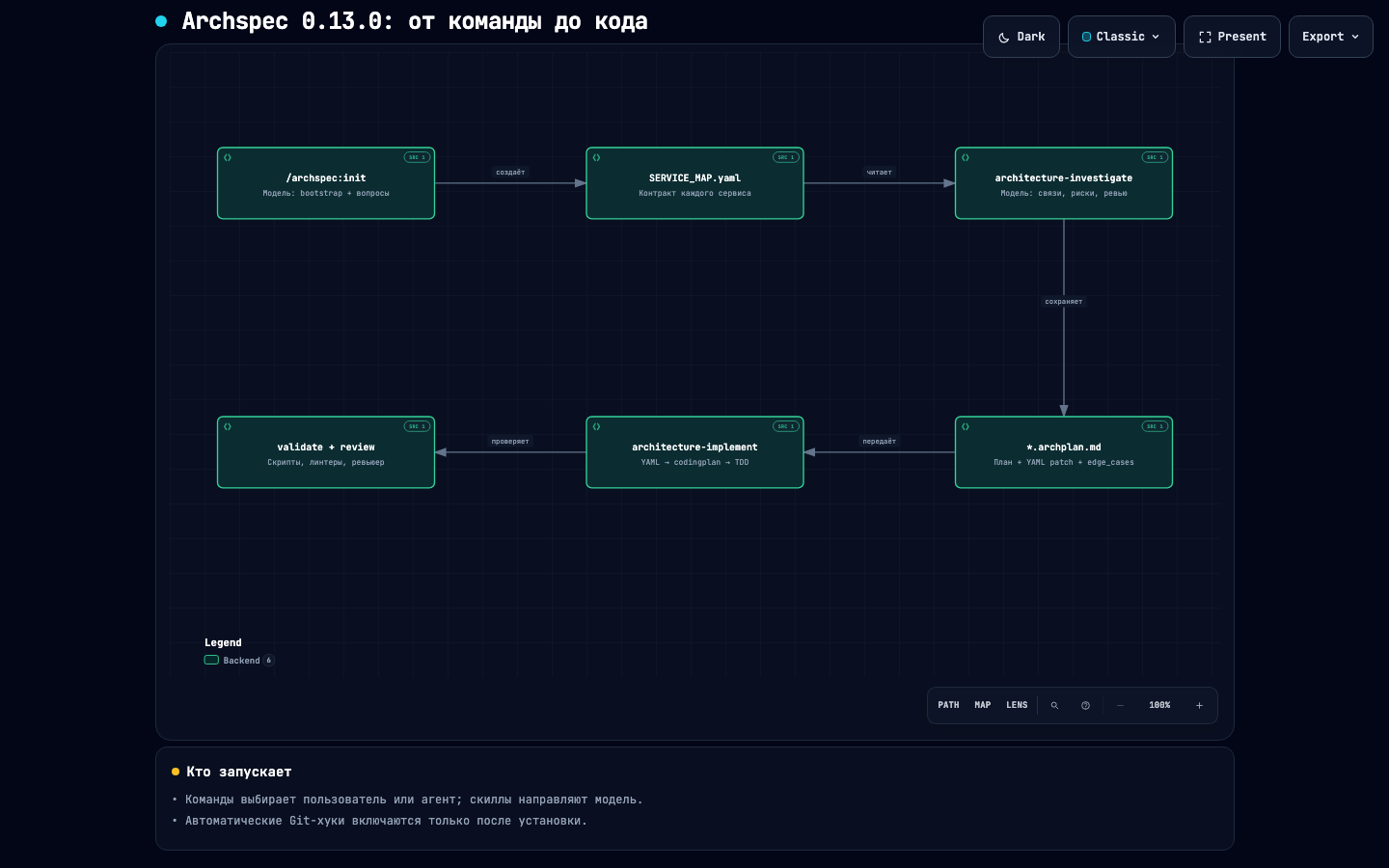
Task: Switch to LENS mode
Action: click(1017, 705)
